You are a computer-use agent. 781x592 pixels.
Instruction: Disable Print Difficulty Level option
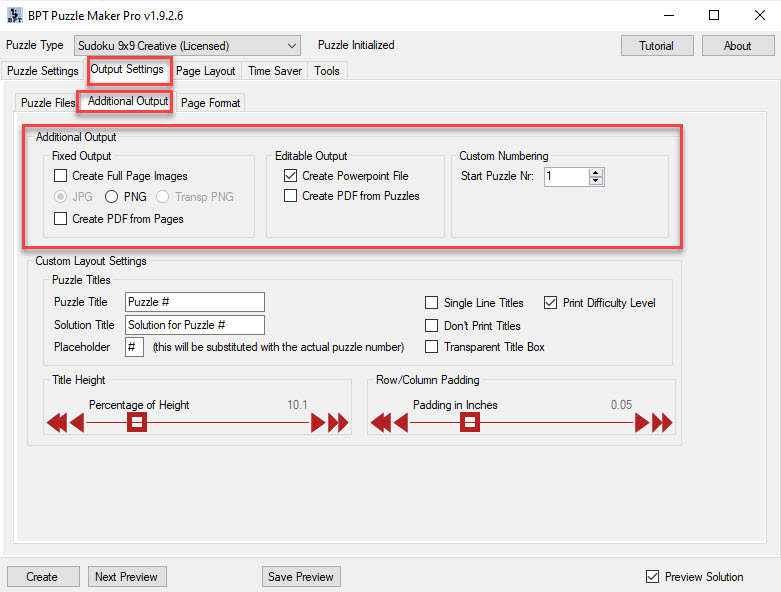pos(550,303)
